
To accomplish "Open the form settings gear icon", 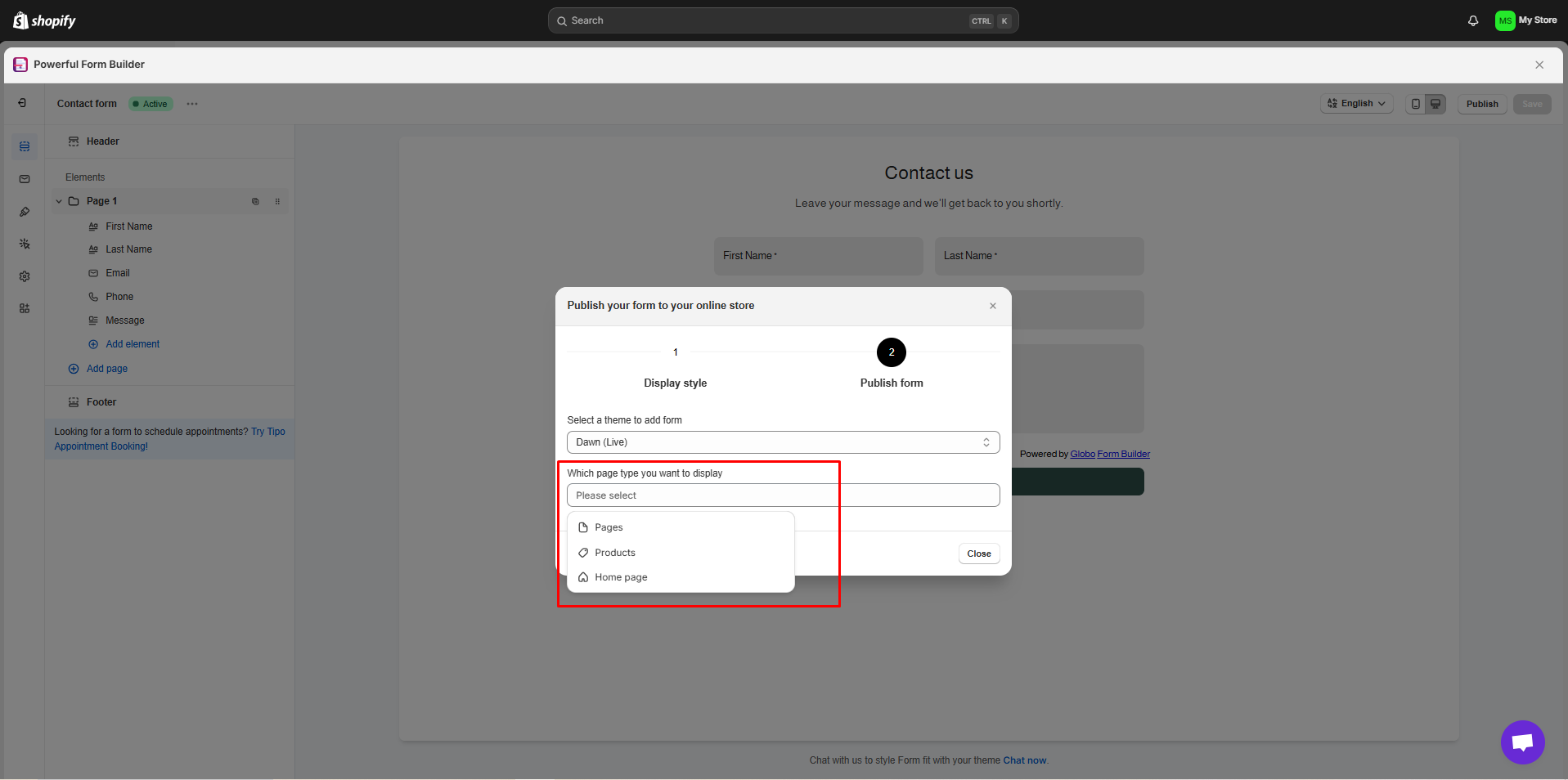I will (24, 276).
